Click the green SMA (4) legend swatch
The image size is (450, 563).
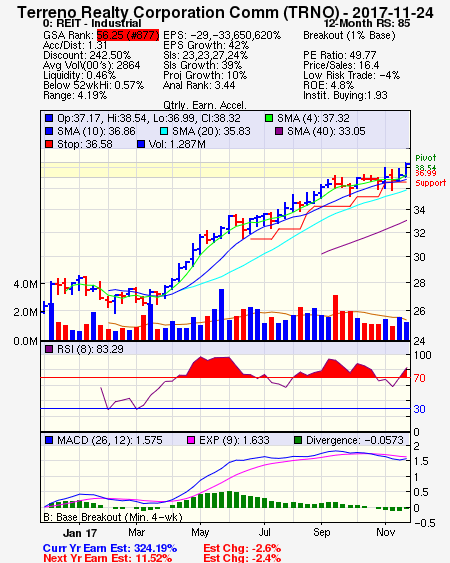pyautogui.click(x=269, y=118)
